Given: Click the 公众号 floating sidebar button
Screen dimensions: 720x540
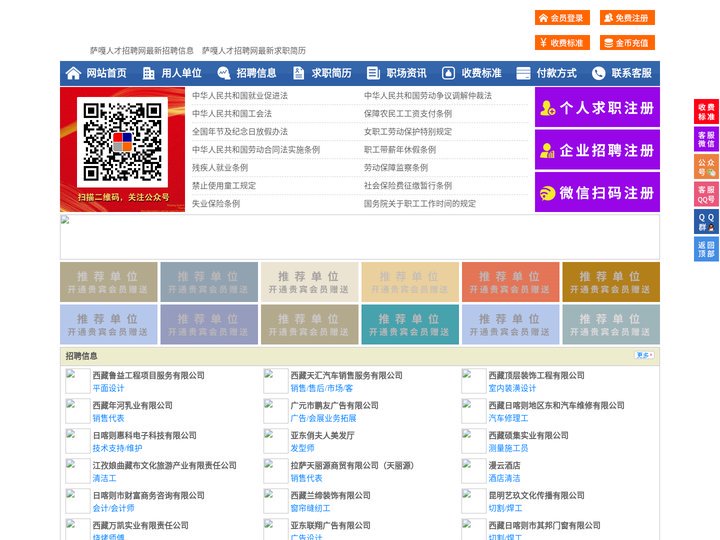Looking at the screenshot, I should point(706,167).
